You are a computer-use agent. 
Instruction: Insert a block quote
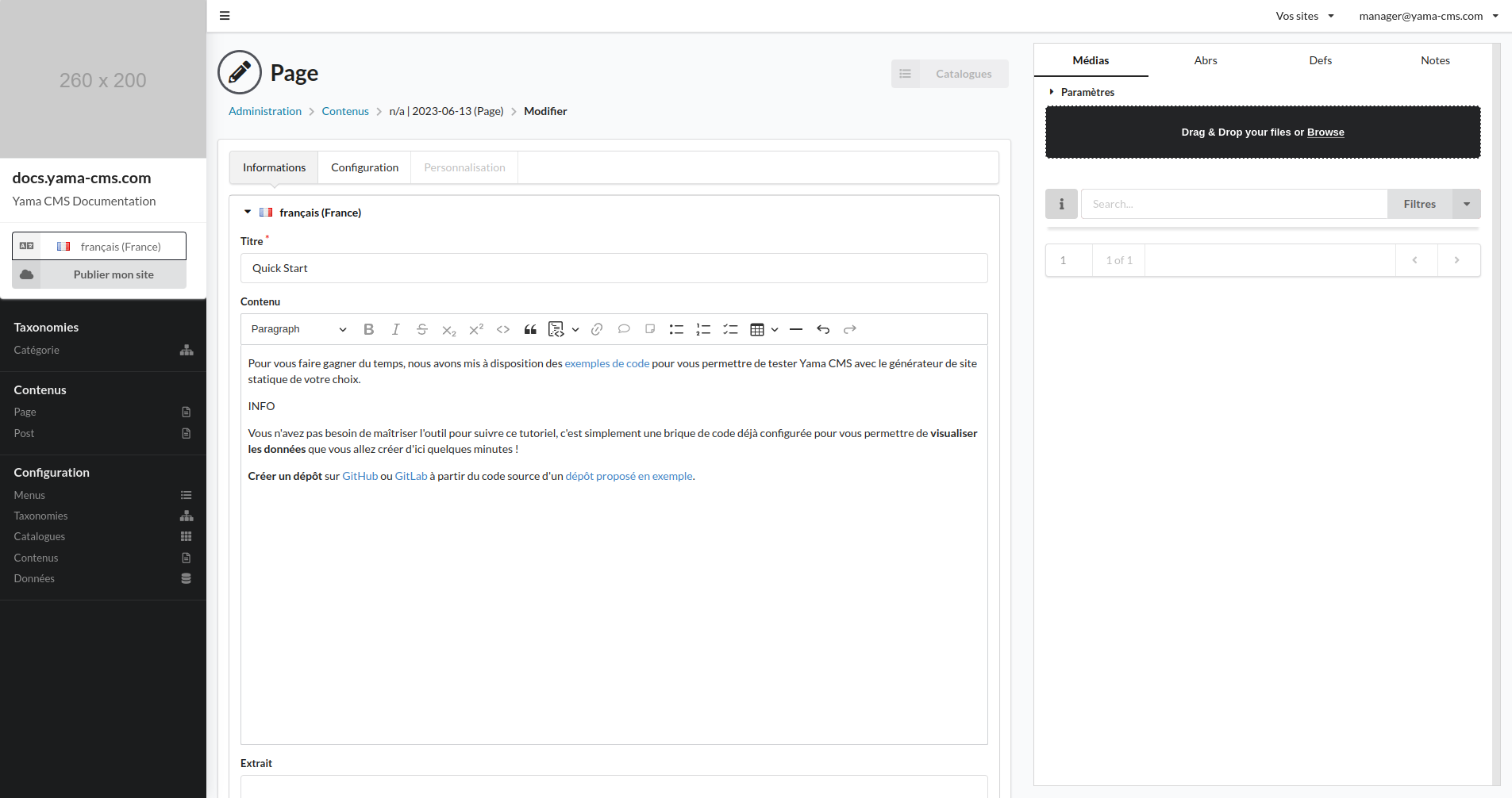point(530,329)
